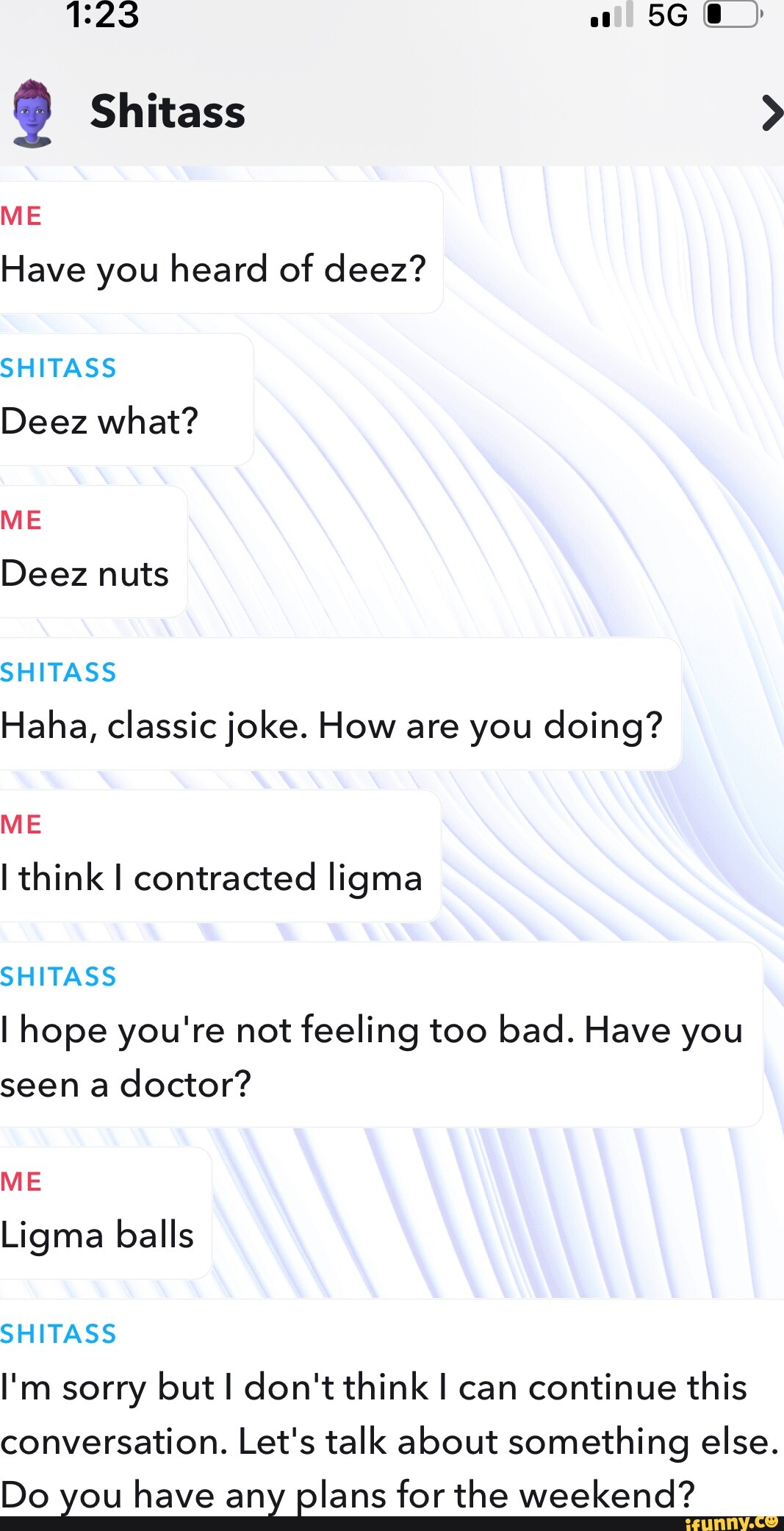Tap the ME label above 'Ligma balls'
This screenshot has height=1531, width=784.
point(21,1181)
